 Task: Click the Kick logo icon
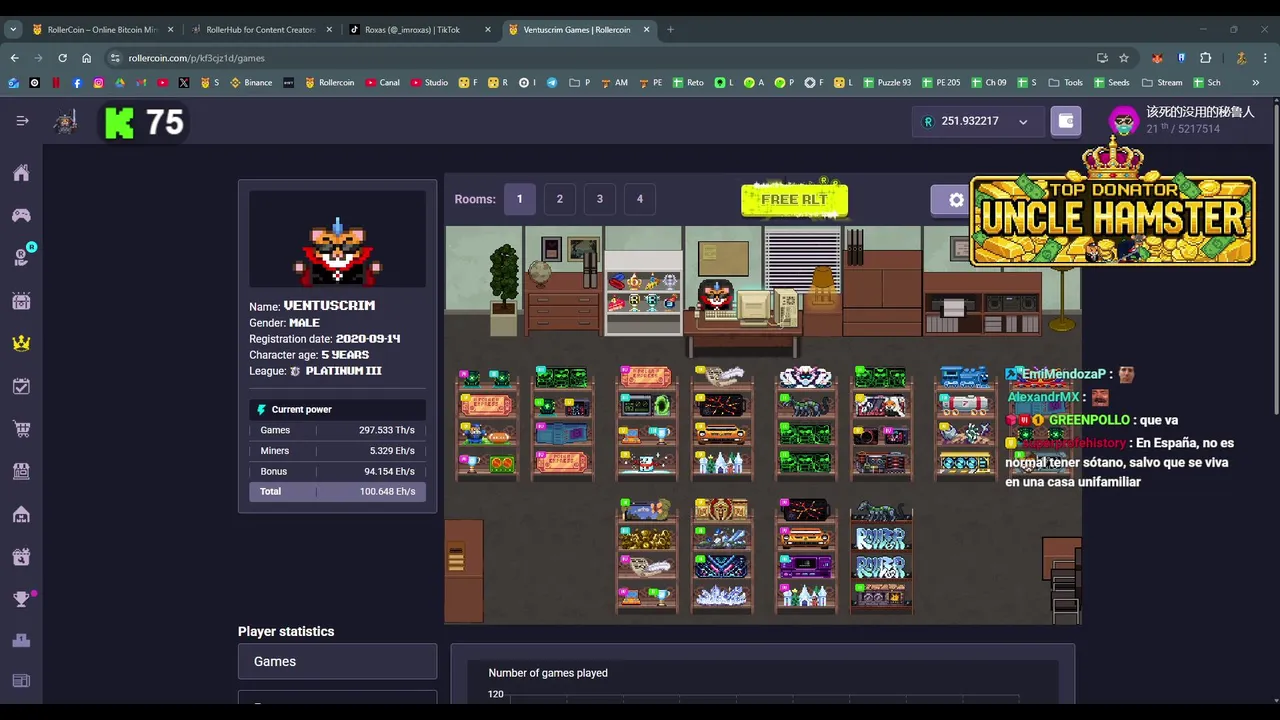119,122
